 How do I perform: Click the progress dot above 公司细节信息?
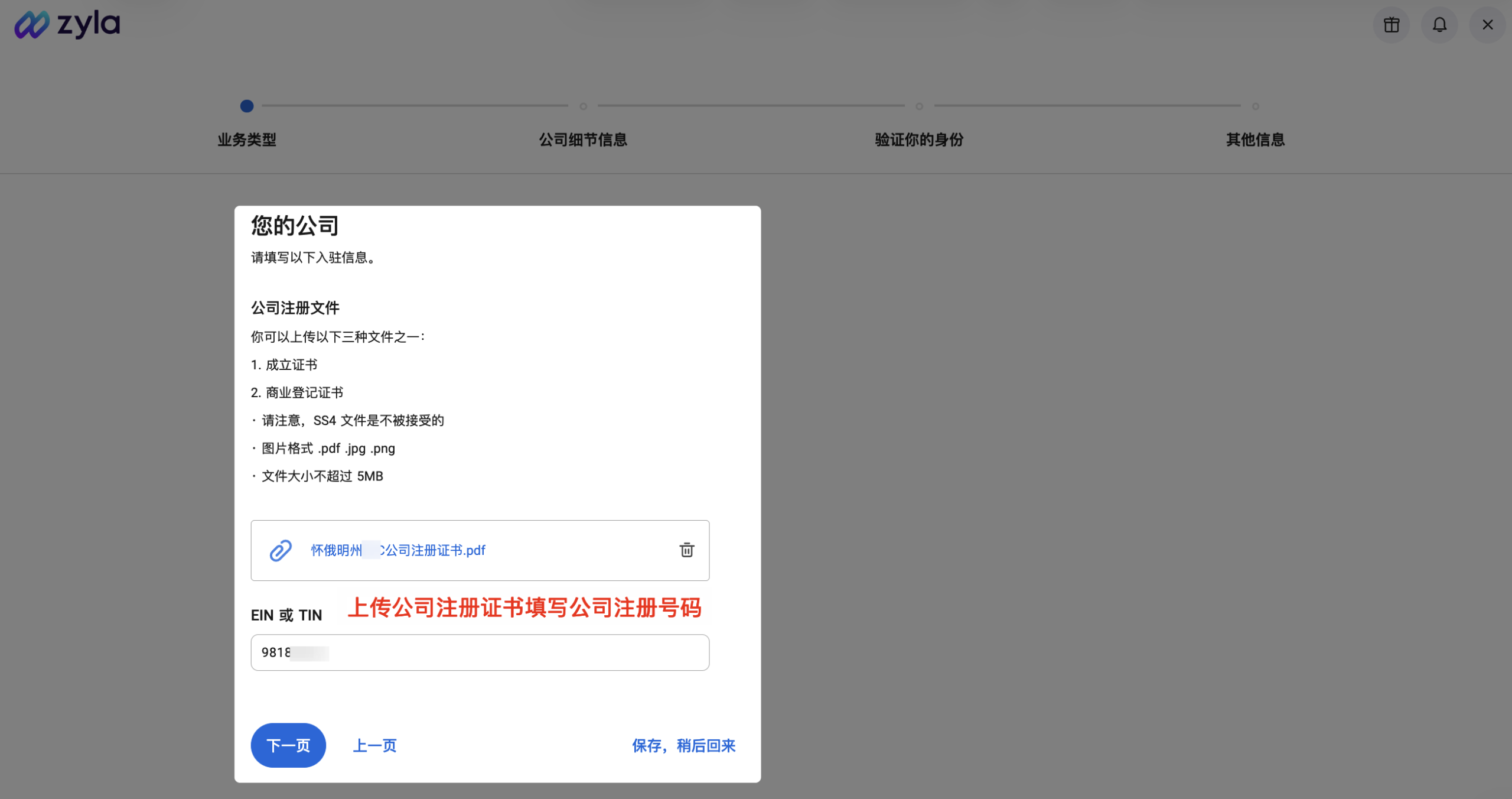[x=584, y=106]
